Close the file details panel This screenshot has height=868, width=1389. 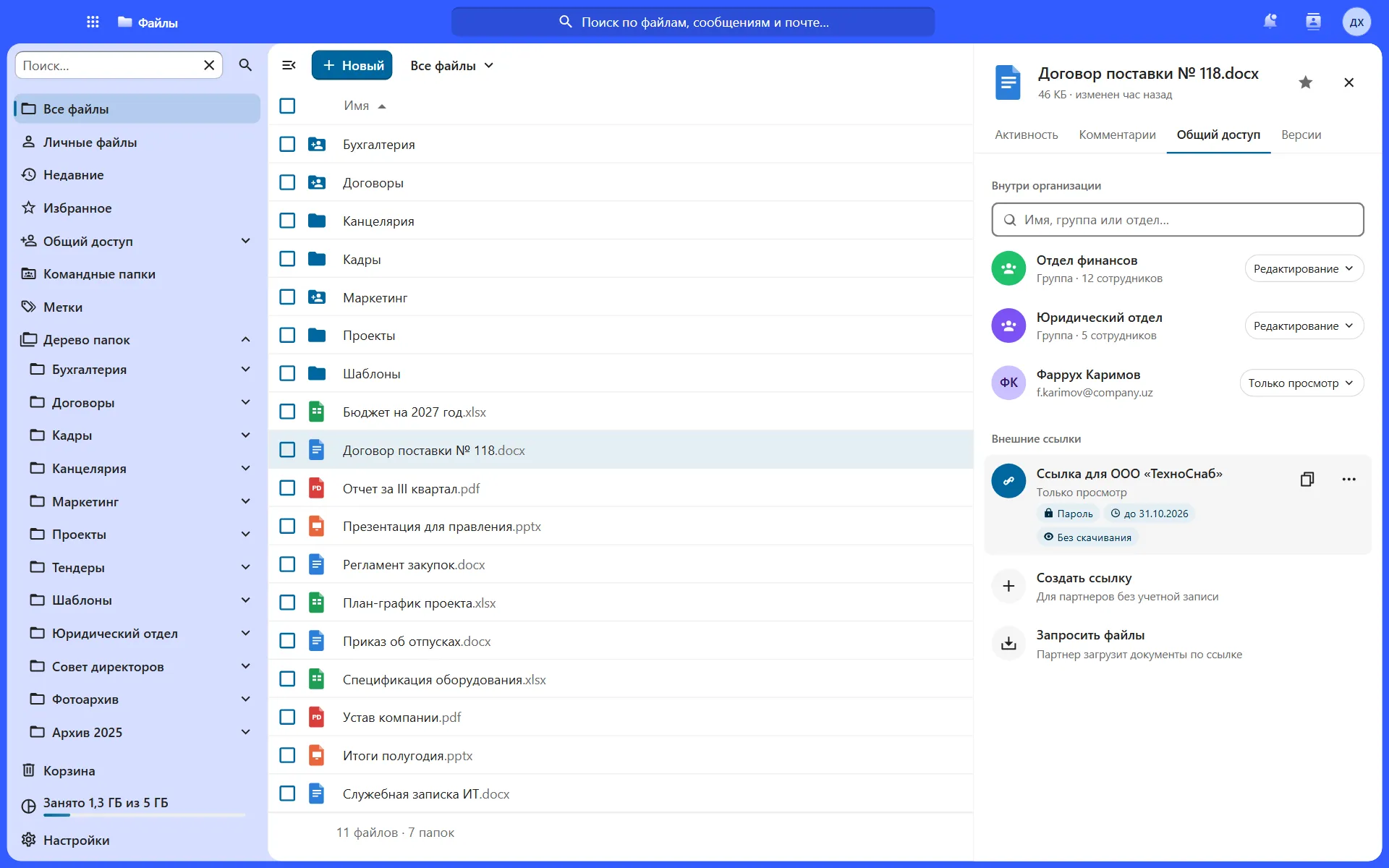tap(1348, 82)
